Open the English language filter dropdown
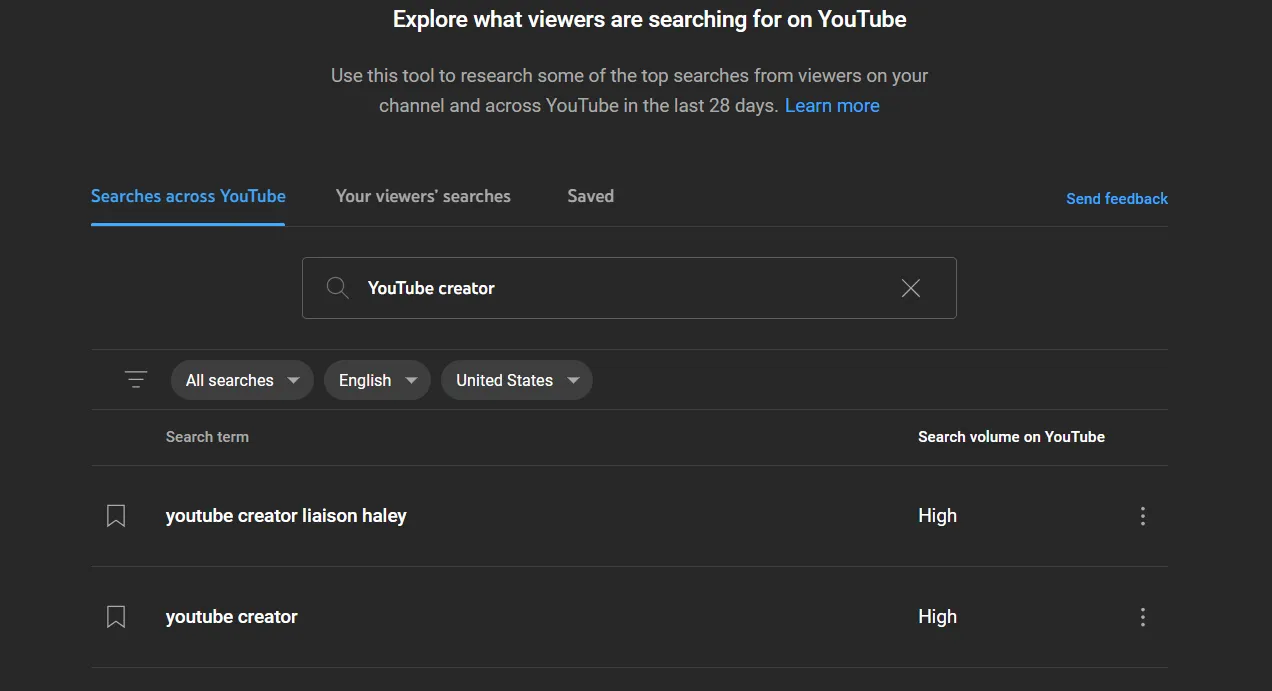Screen dimensions: 1272x691 [x=377, y=380]
